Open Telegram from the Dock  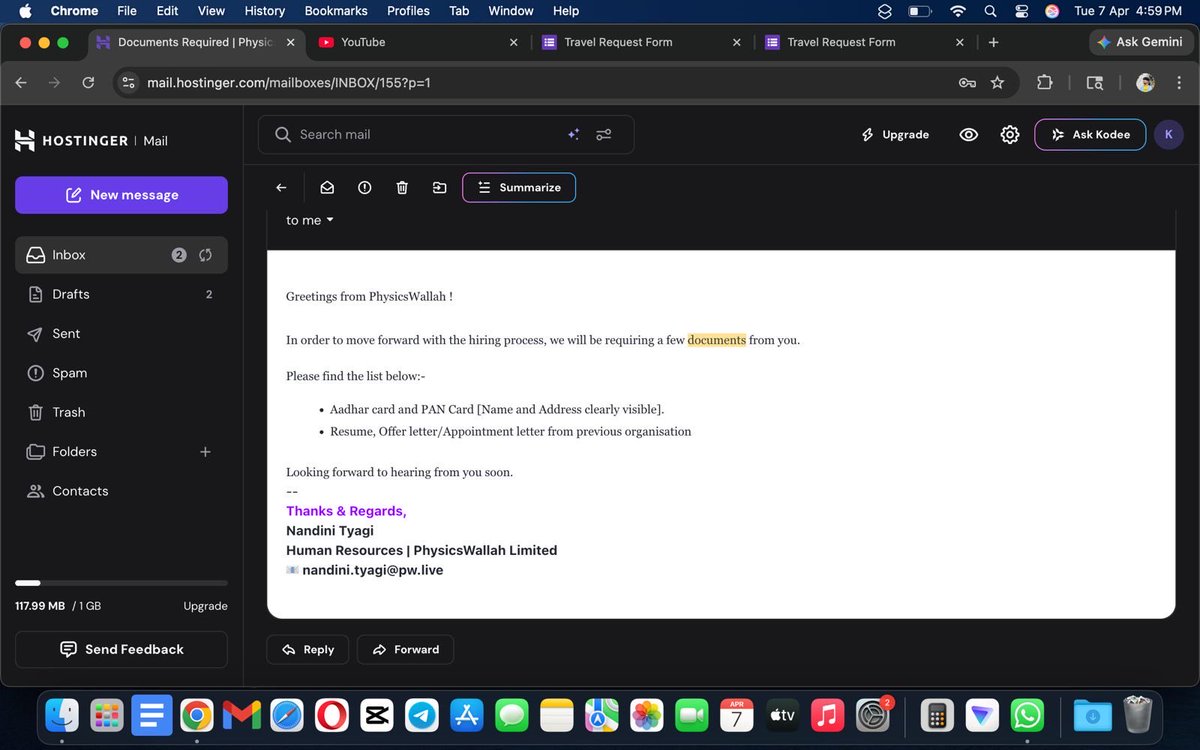pos(422,715)
